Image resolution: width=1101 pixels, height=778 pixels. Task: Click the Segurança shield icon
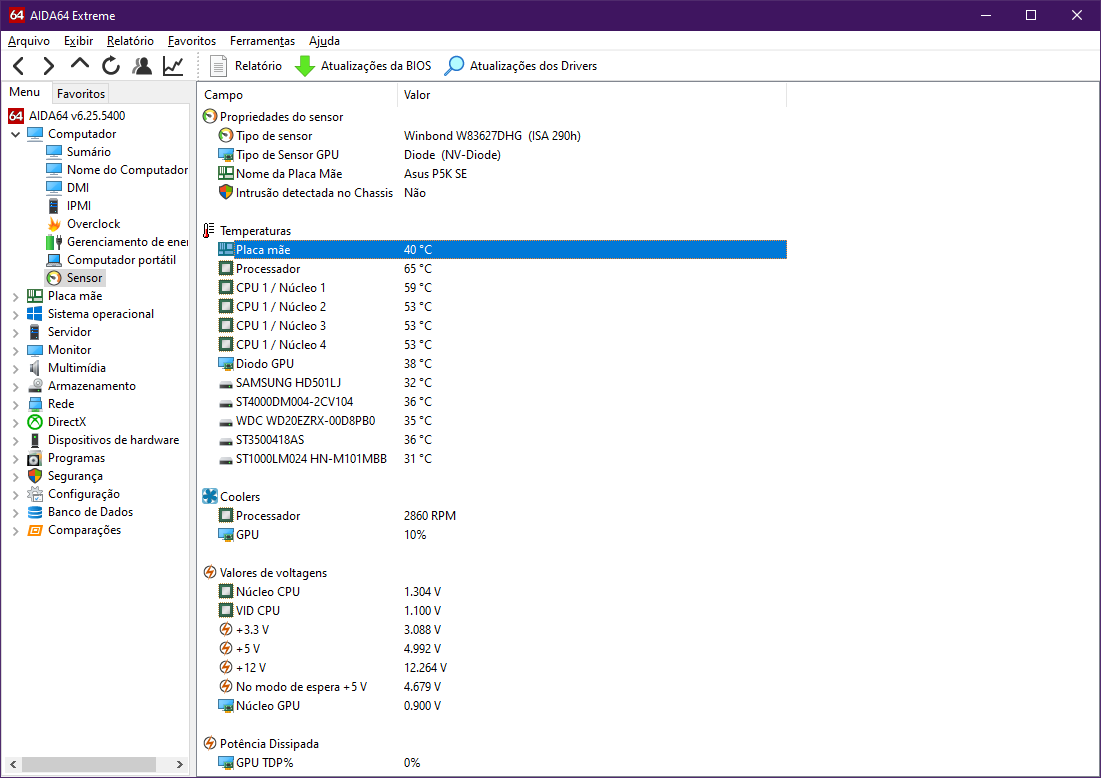coord(34,476)
